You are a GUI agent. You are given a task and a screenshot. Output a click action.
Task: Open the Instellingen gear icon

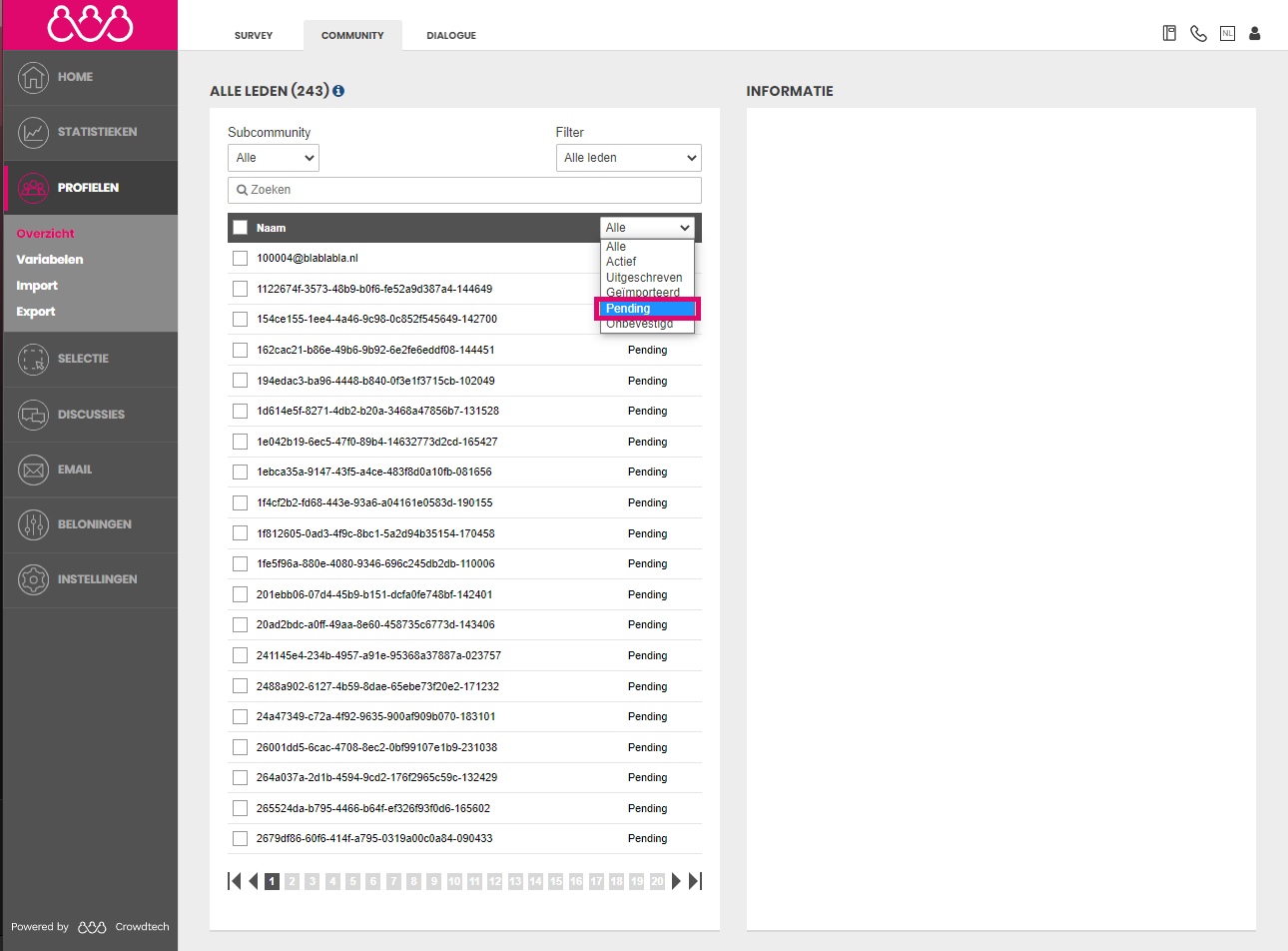pos(34,579)
